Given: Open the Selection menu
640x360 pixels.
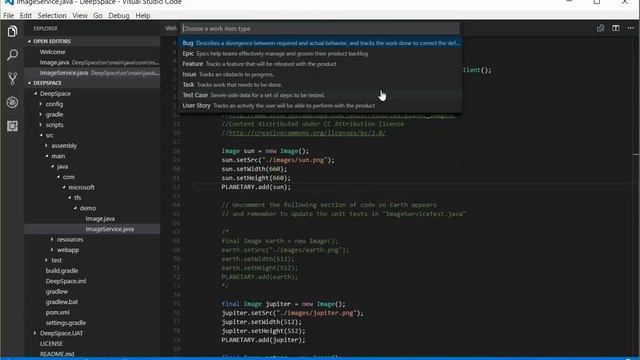Looking at the screenshot, I should tap(52, 16).
